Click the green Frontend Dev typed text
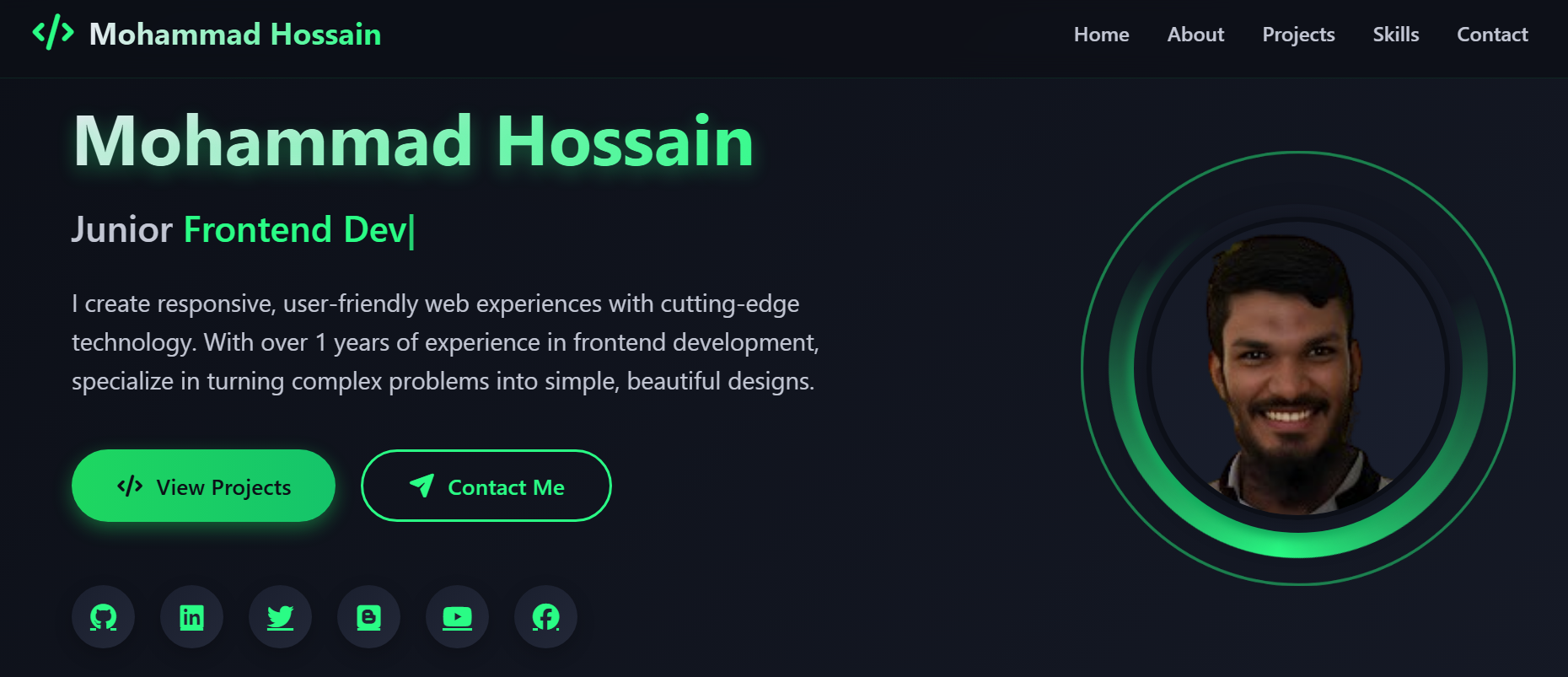The width and height of the screenshot is (1568, 677). click(x=295, y=230)
